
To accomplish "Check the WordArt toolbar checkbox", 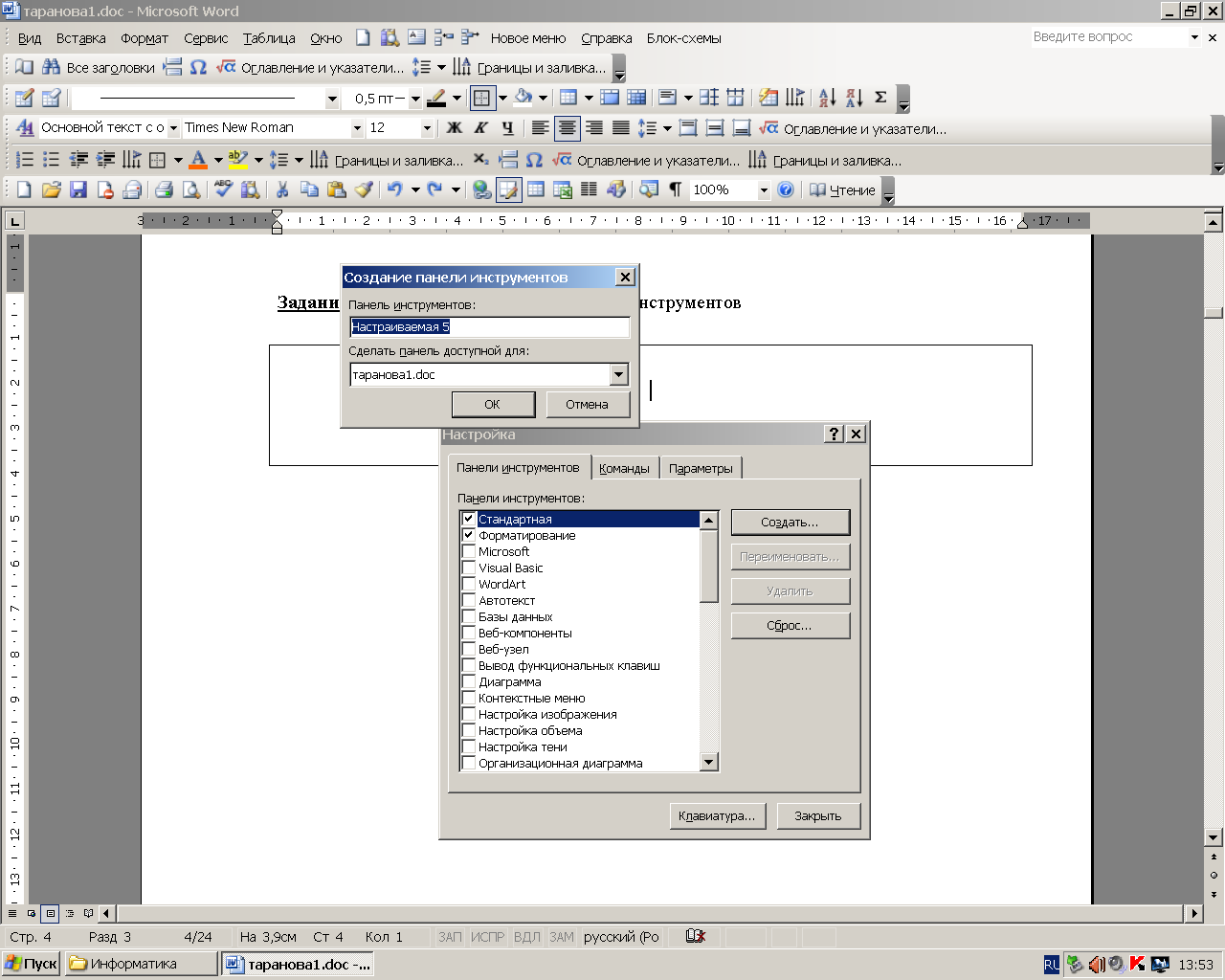I will [469, 584].
